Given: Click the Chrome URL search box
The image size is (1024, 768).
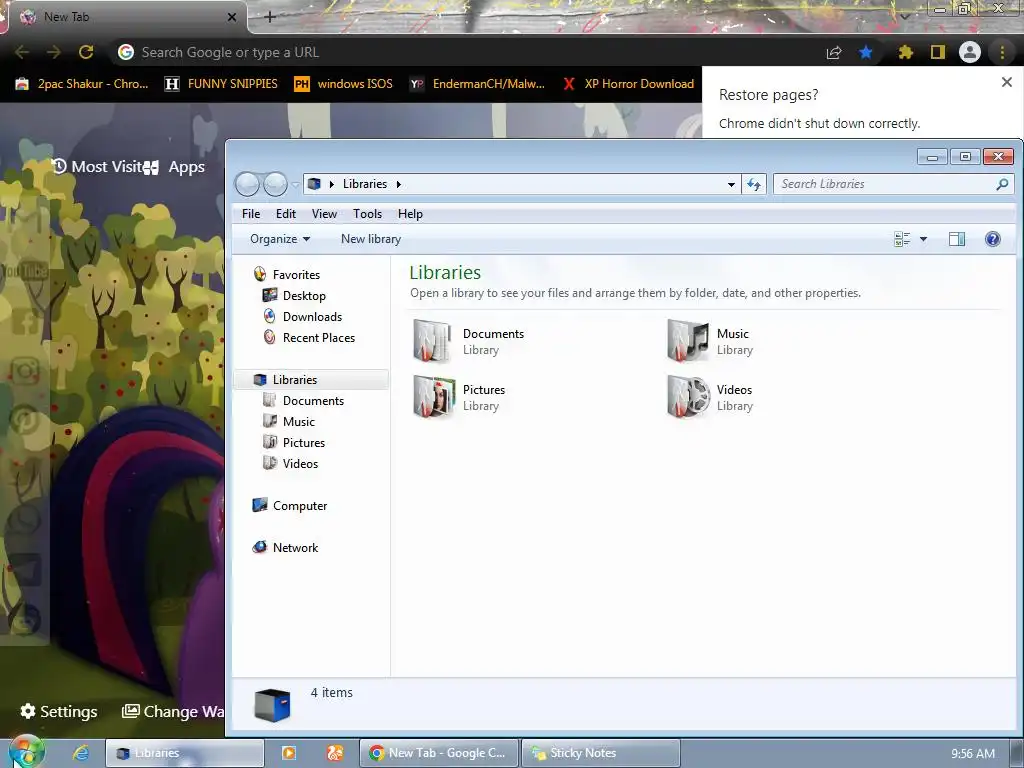Looking at the screenshot, I should (x=464, y=52).
